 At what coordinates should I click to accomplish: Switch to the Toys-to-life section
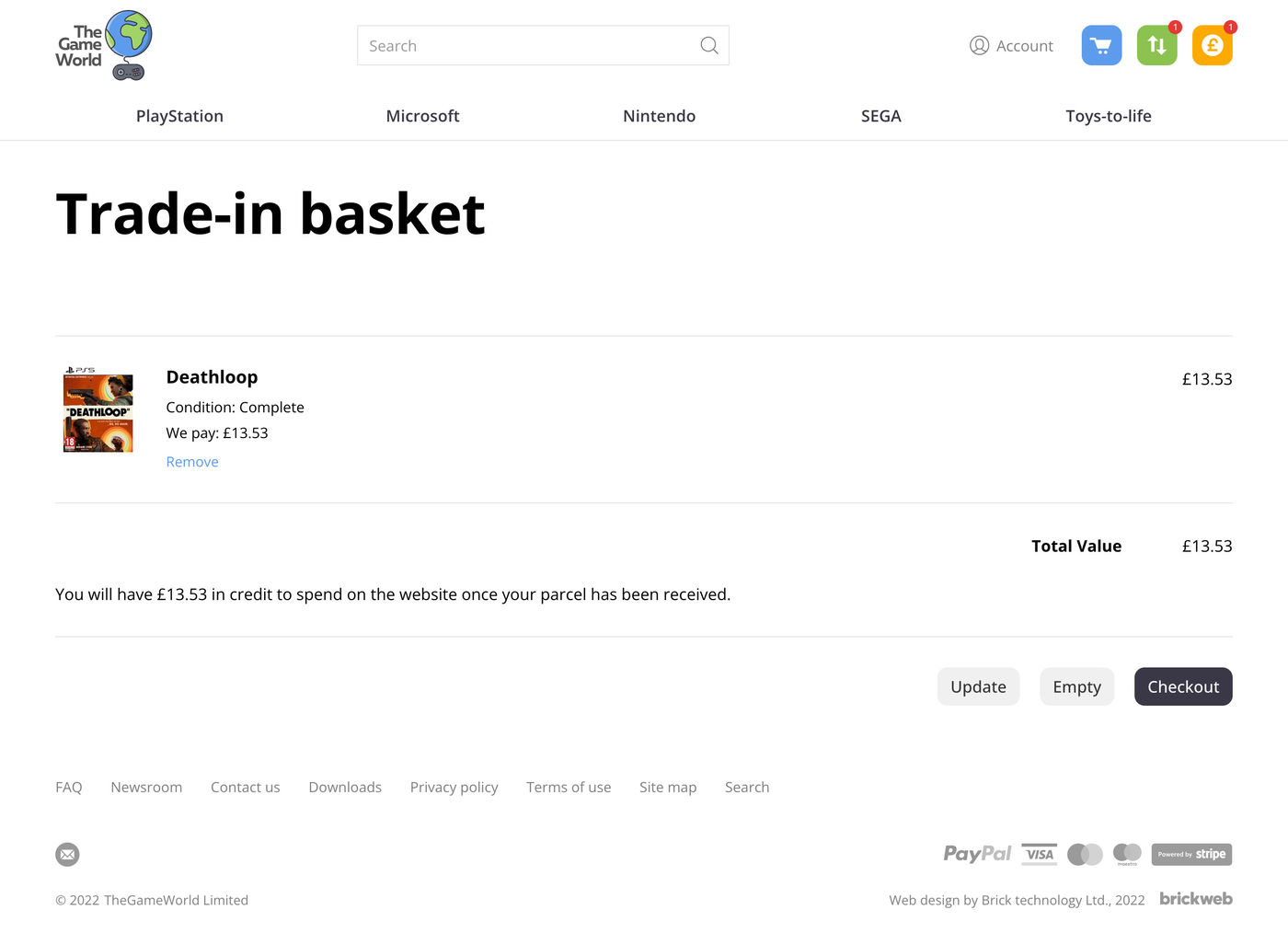pyautogui.click(x=1109, y=116)
